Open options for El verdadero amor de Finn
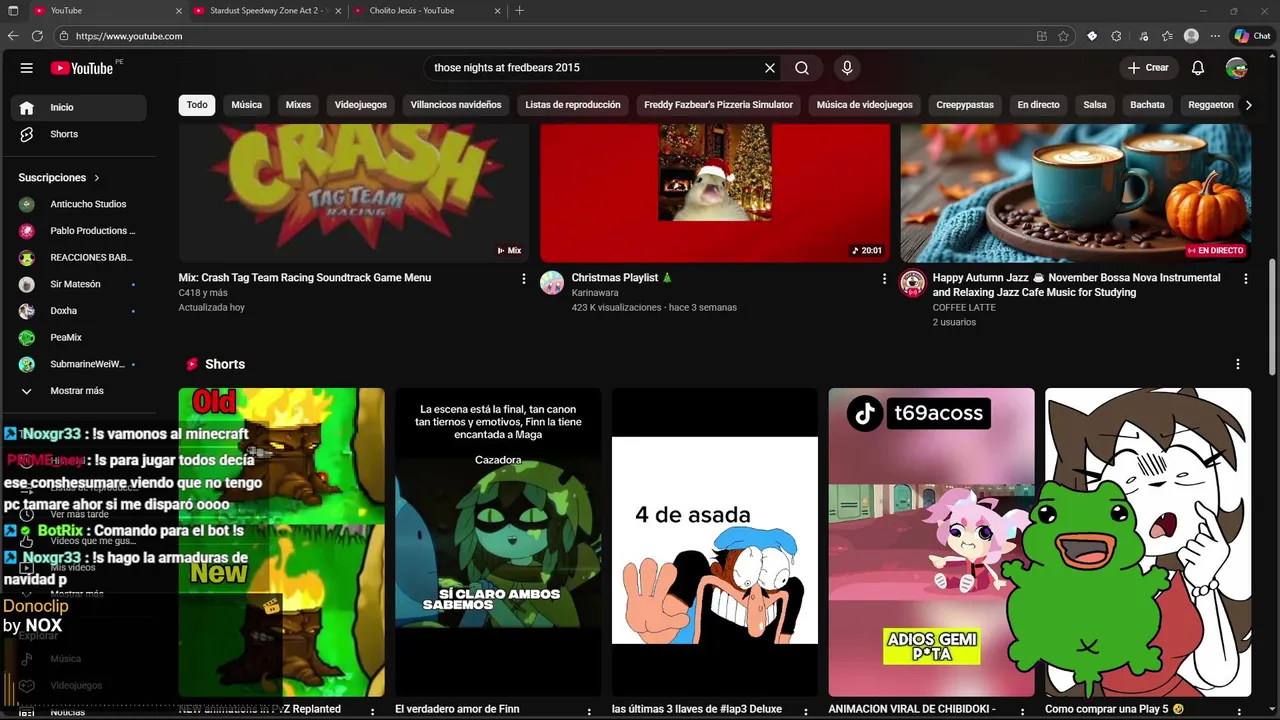The image size is (1280, 720). (589, 711)
